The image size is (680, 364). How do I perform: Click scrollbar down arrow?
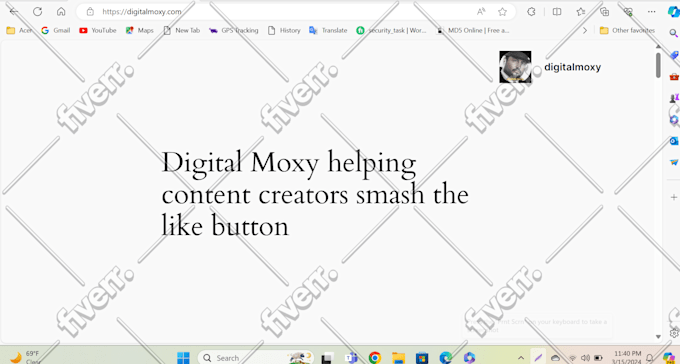[658, 336]
